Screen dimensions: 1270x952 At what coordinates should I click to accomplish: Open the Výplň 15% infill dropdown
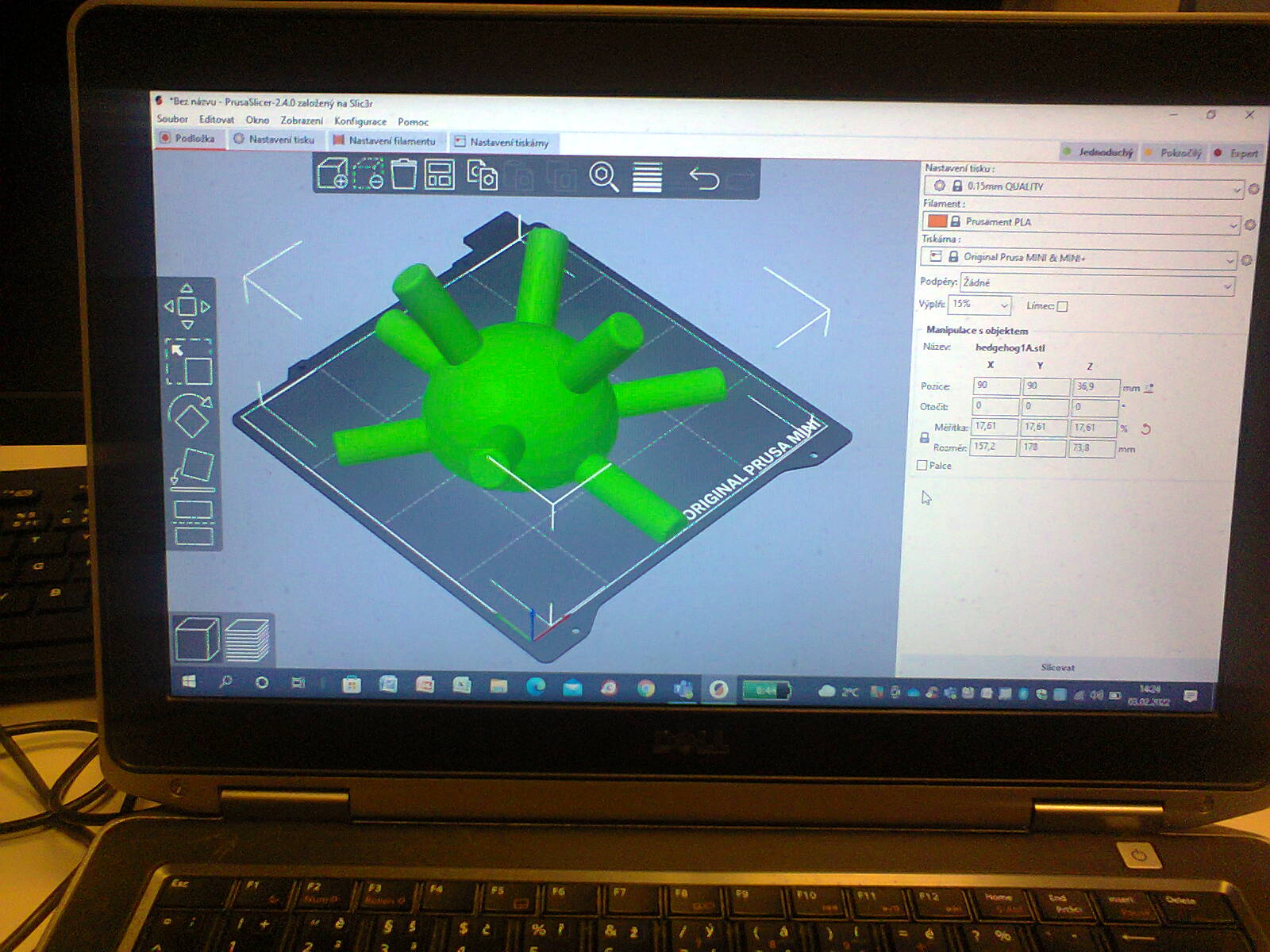tap(979, 304)
